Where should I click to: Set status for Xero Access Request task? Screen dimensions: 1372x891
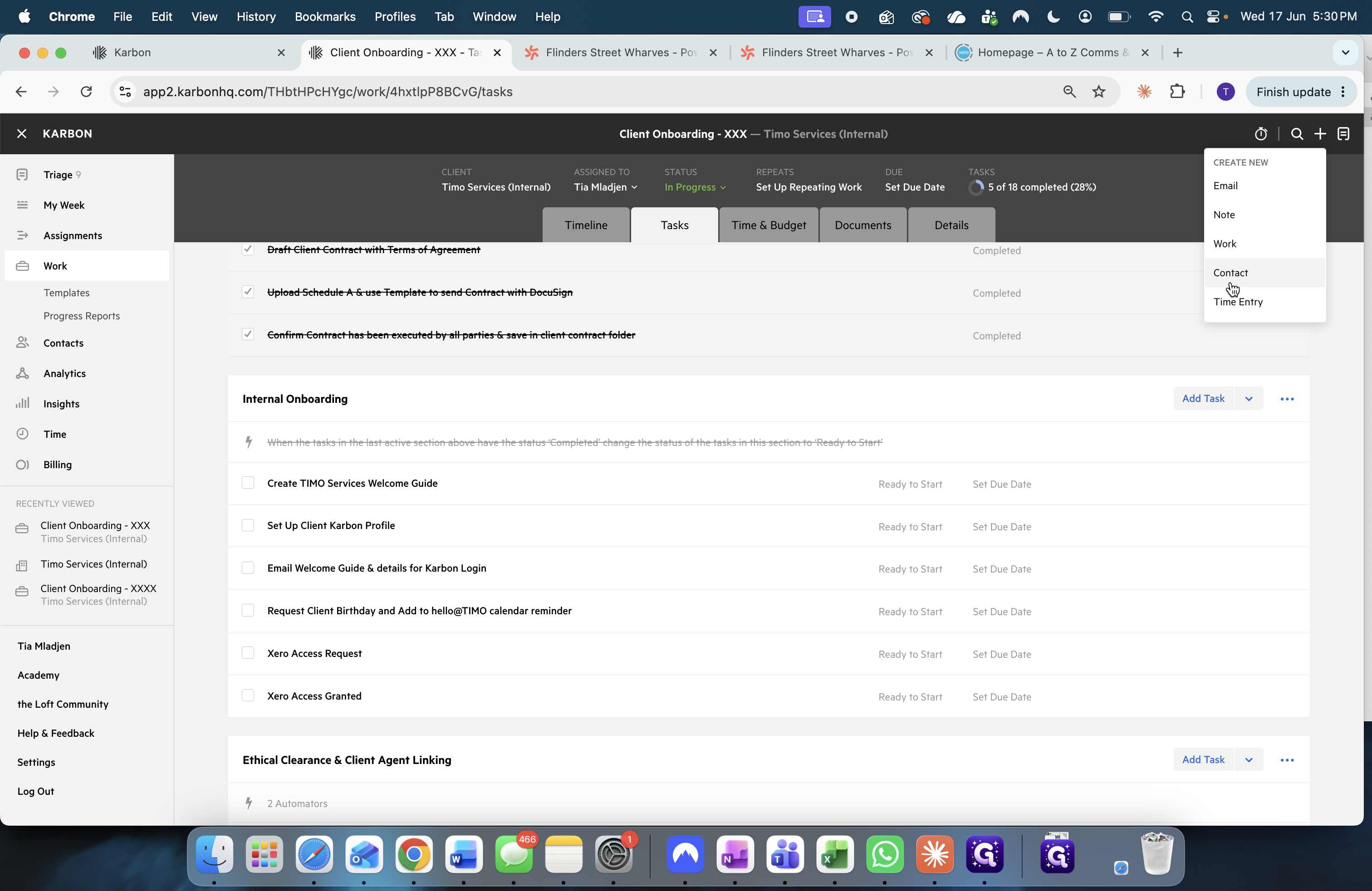click(910, 654)
